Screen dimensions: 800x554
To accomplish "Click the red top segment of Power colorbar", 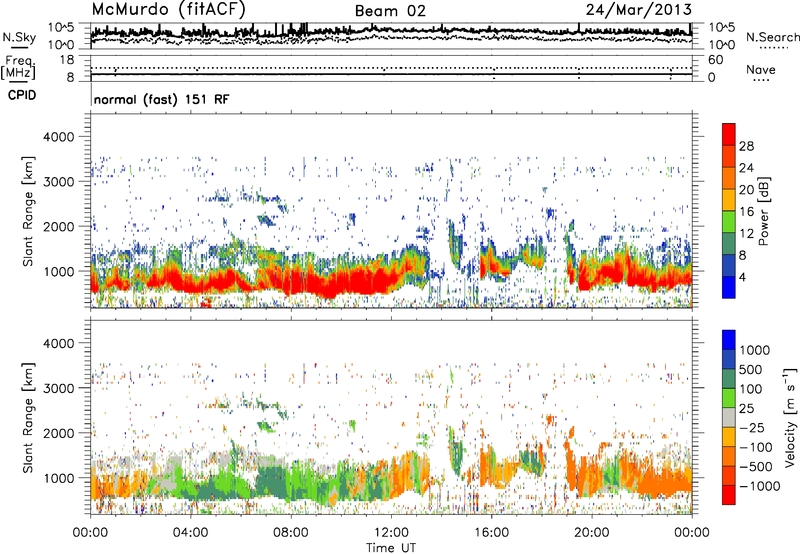I will tap(729, 134).
